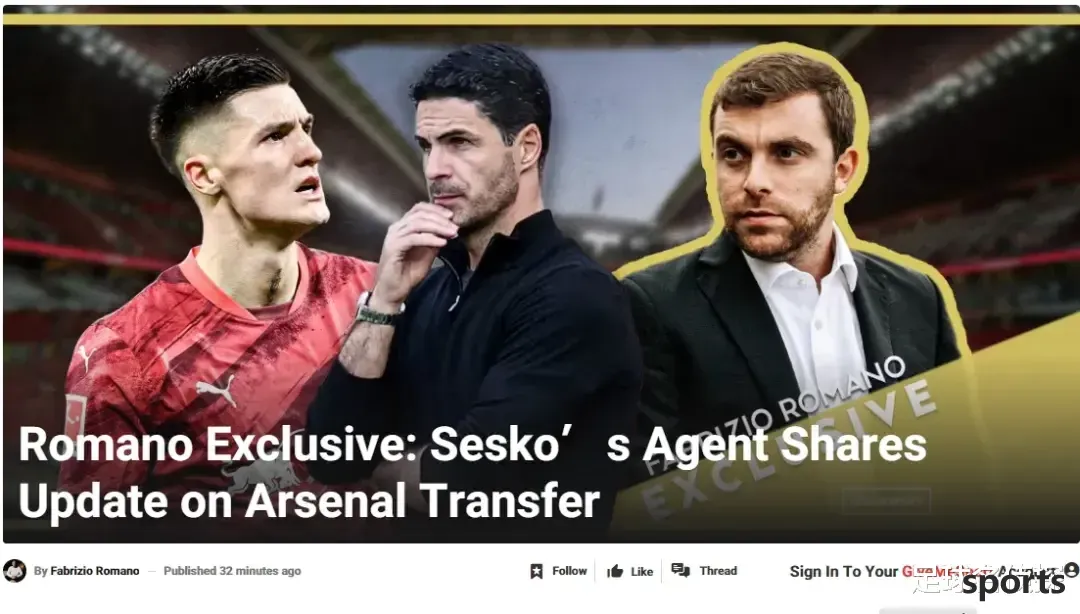Click the account profile icon at far right
Screen dimensions: 1080x614
click(1071, 570)
